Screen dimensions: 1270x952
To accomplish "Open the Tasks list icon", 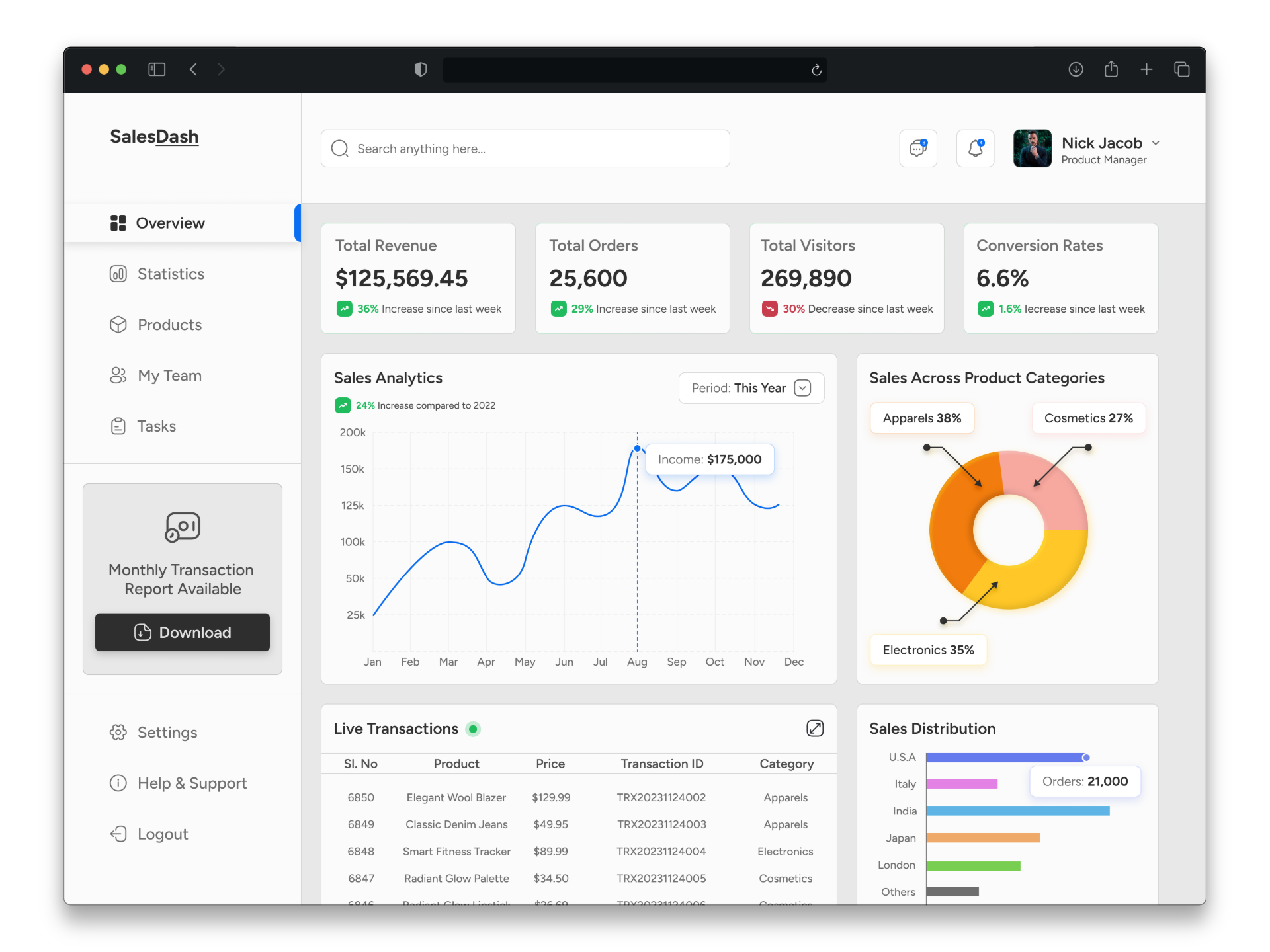I will pyautogui.click(x=118, y=426).
